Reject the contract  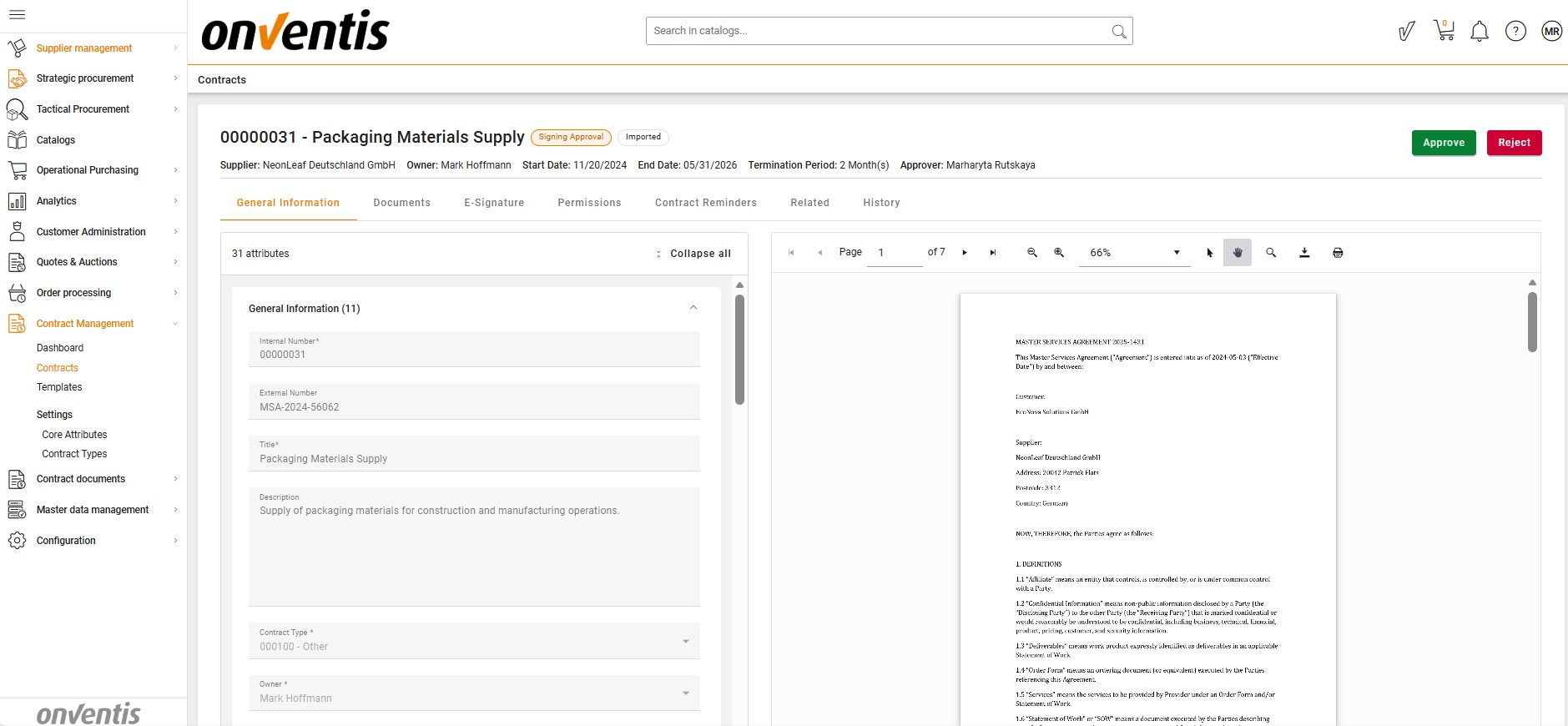[1513, 143]
